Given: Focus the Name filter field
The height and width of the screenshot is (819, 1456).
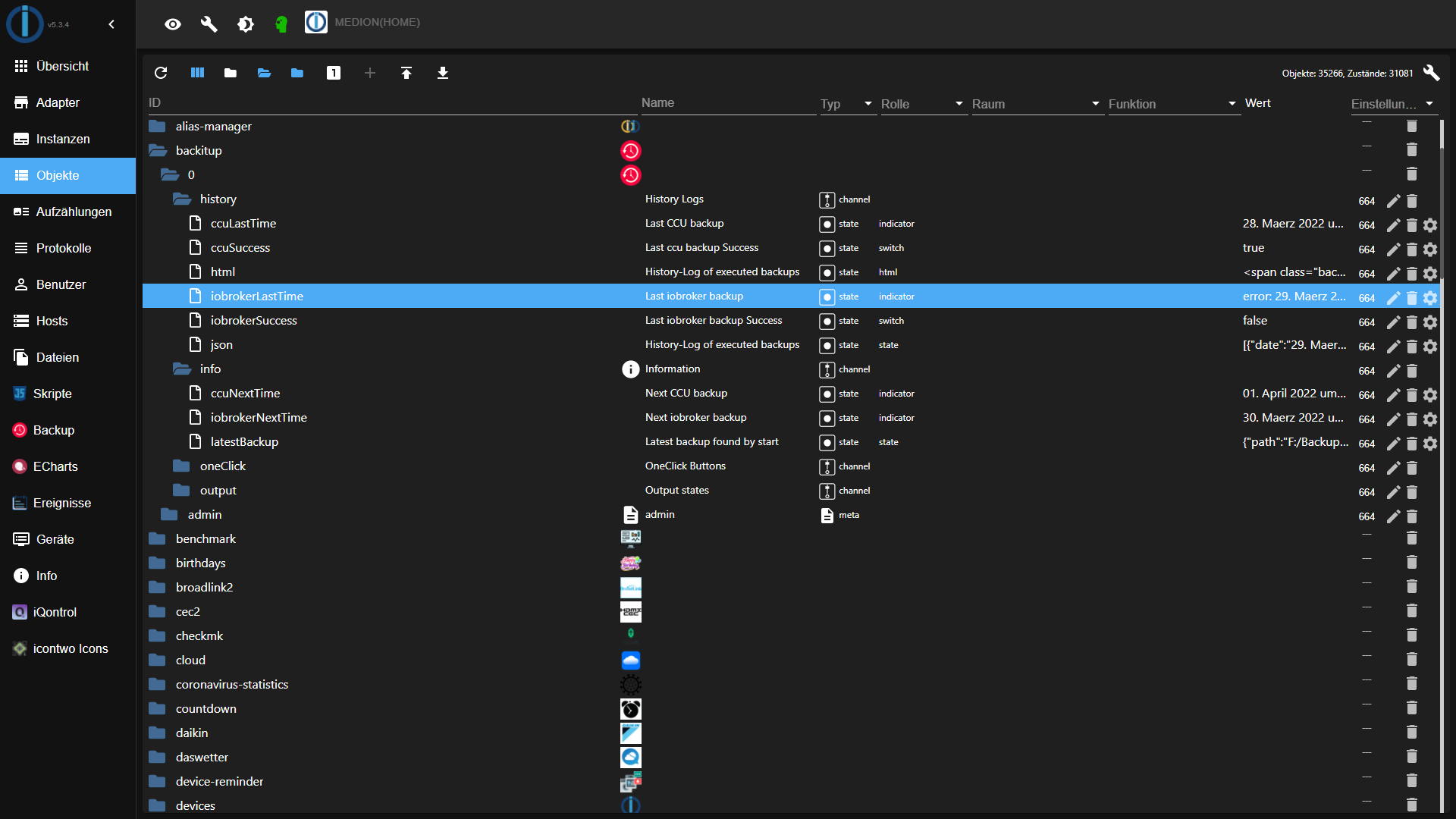Looking at the screenshot, I should (728, 103).
